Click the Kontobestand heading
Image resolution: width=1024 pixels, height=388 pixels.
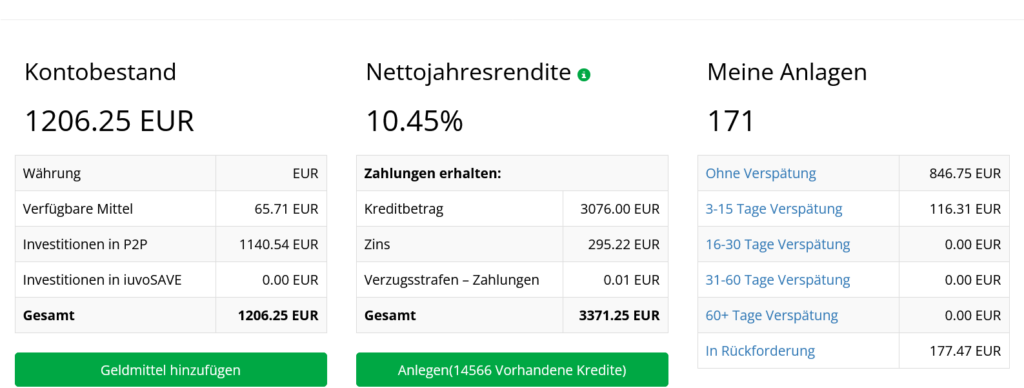click(101, 72)
